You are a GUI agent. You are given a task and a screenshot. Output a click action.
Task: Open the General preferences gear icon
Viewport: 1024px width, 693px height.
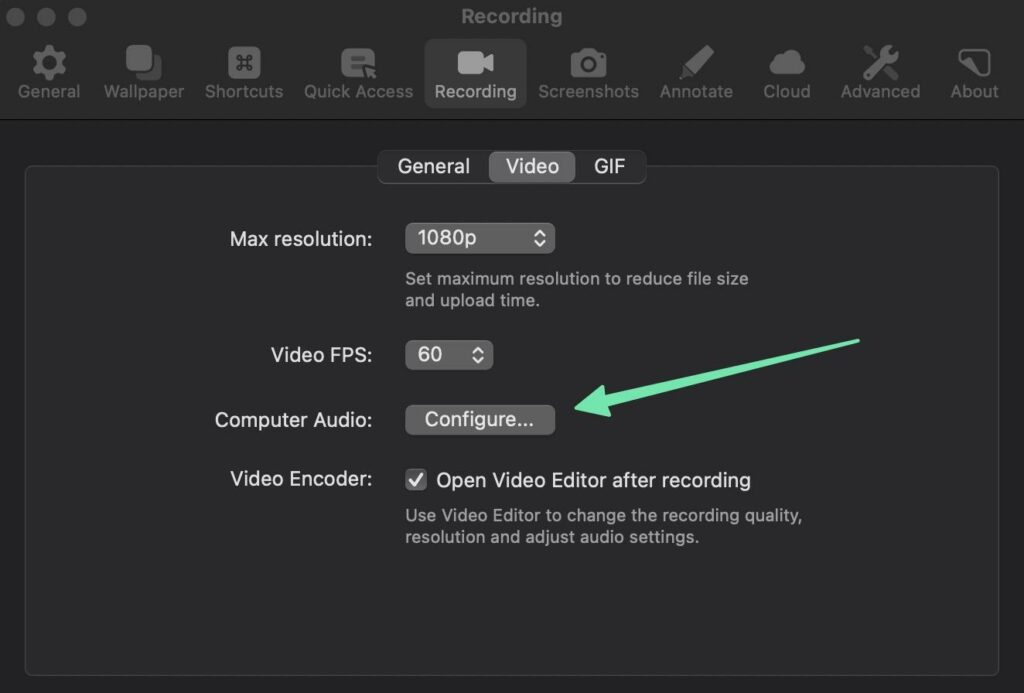(x=48, y=65)
